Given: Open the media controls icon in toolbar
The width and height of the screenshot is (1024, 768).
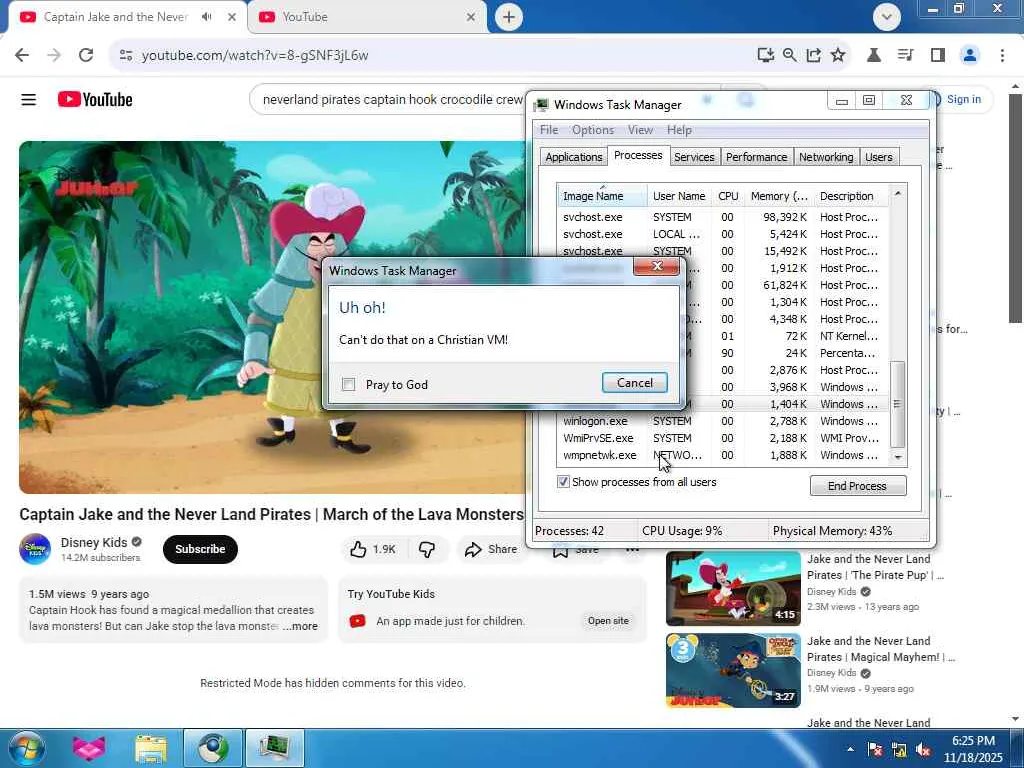Looking at the screenshot, I should (905, 55).
